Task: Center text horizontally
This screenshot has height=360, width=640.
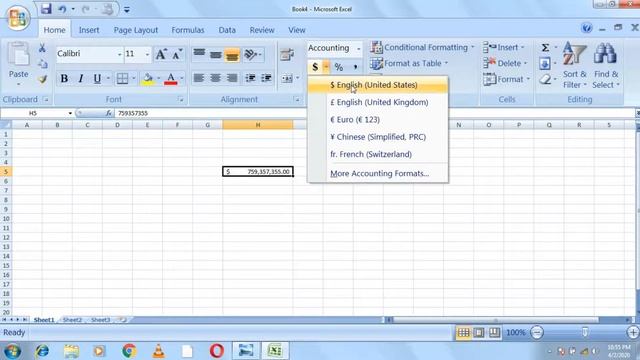Action: (x=216, y=78)
